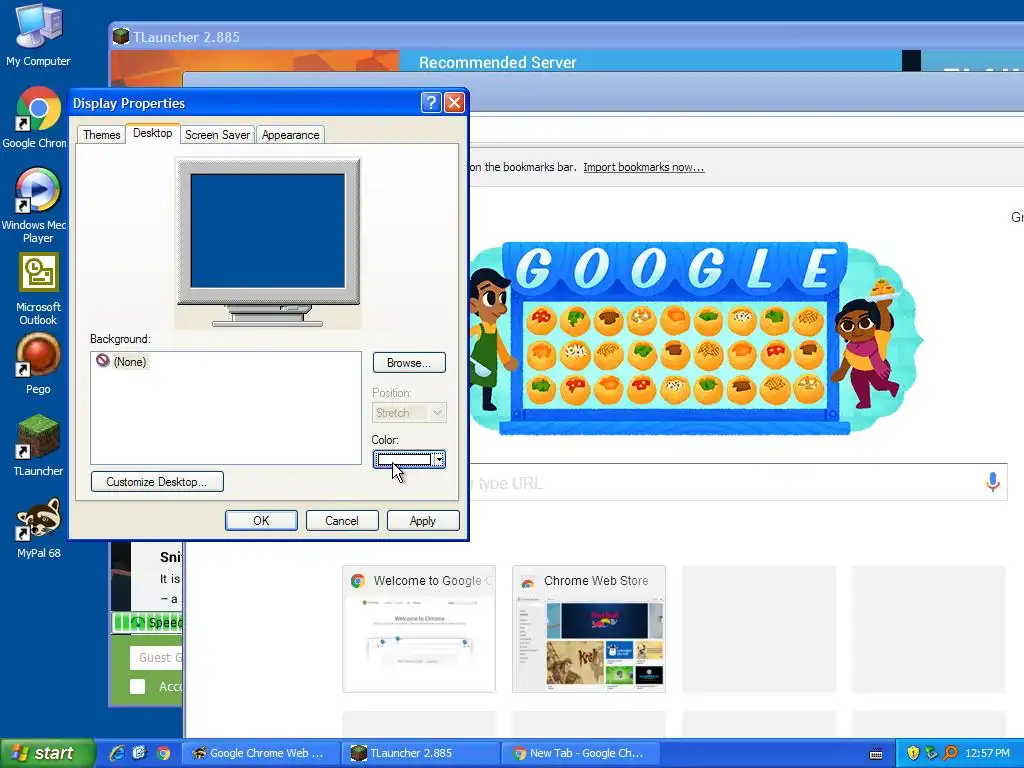The image size is (1024, 768).
Task: Click Display Properties help question mark button
Action: click(431, 103)
